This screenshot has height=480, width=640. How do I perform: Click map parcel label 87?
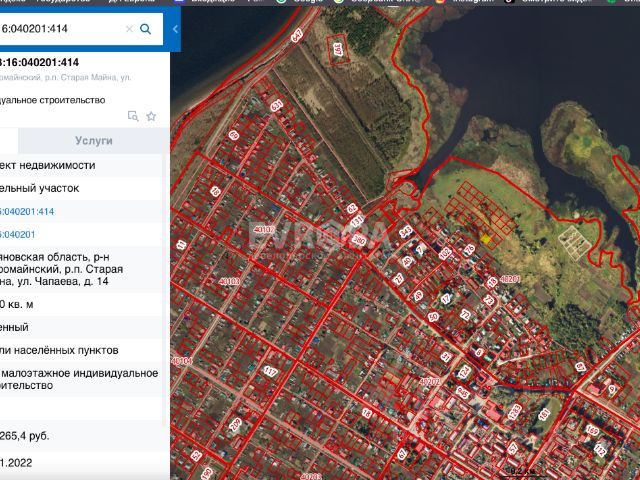click(580, 367)
